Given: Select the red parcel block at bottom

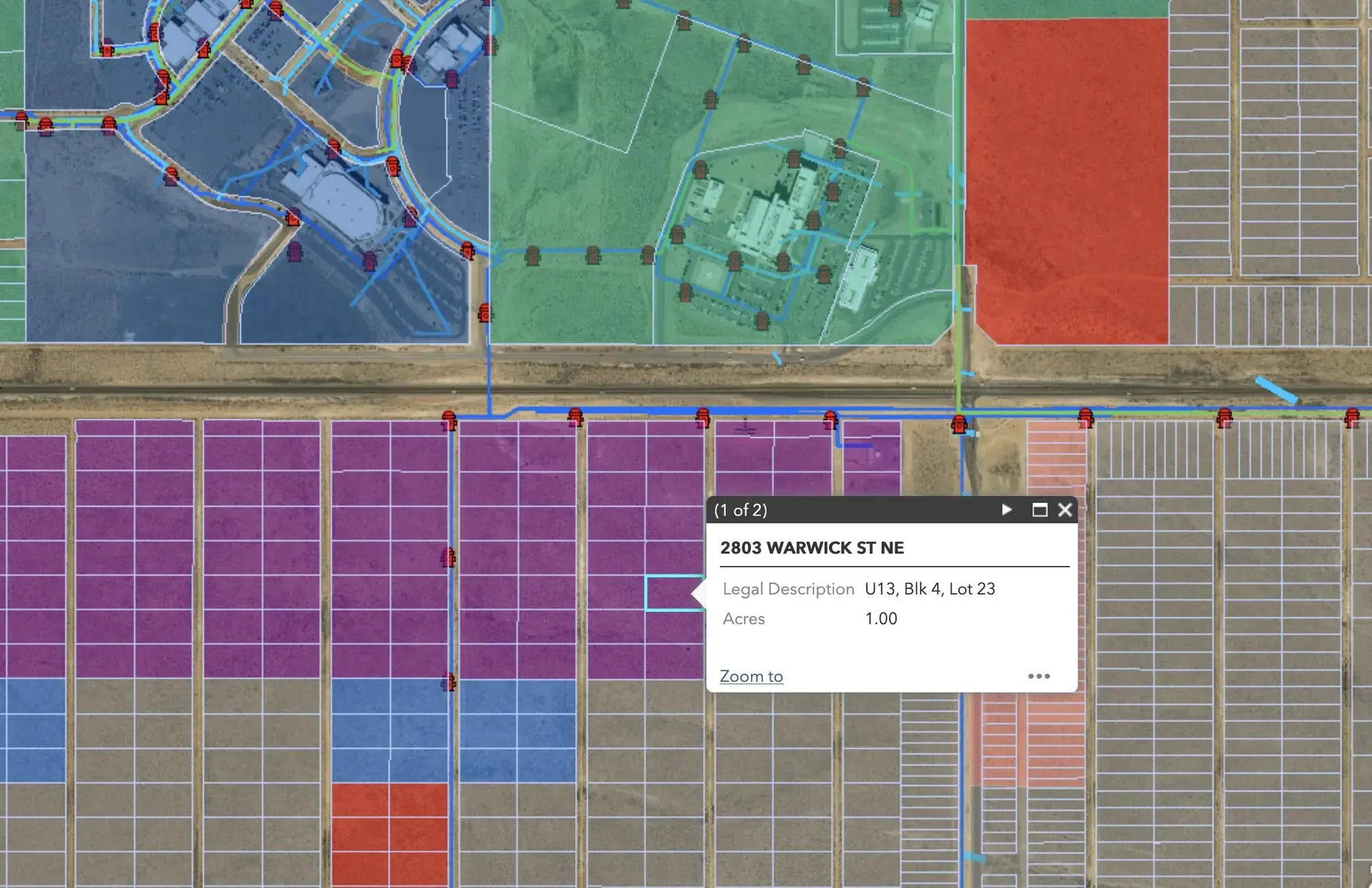Looking at the screenshot, I should [x=389, y=834].
